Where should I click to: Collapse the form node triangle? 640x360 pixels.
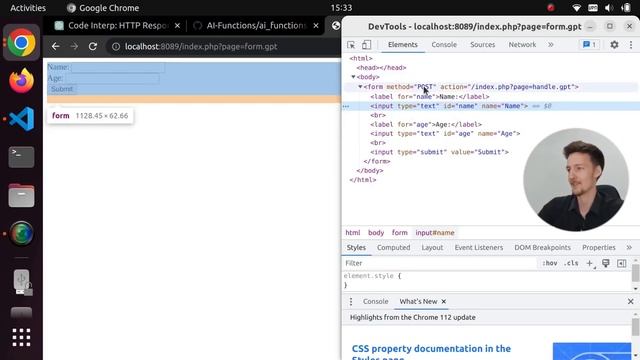360,87
